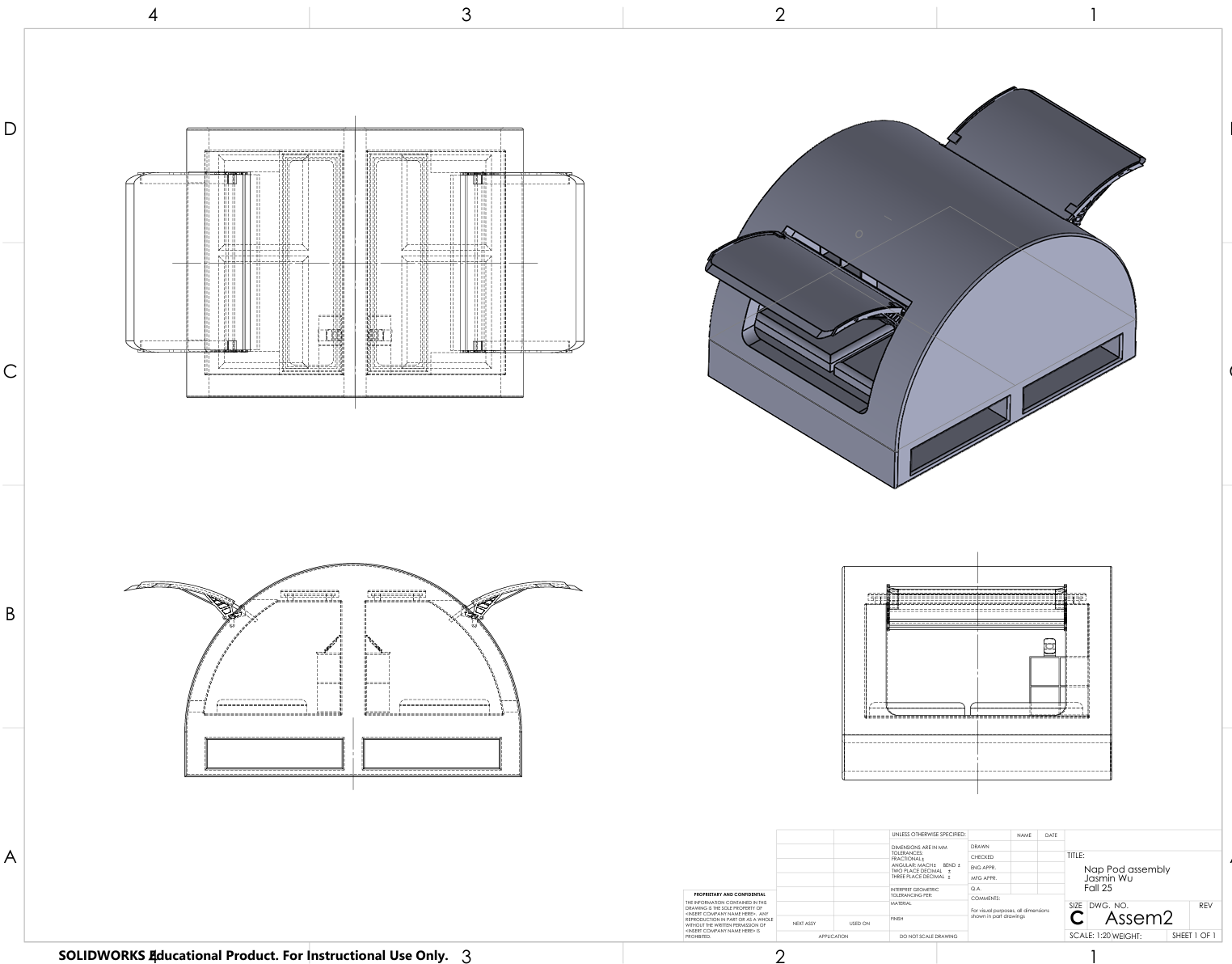Click the zone number '2' on the bottom border

(x=780, y=957)
